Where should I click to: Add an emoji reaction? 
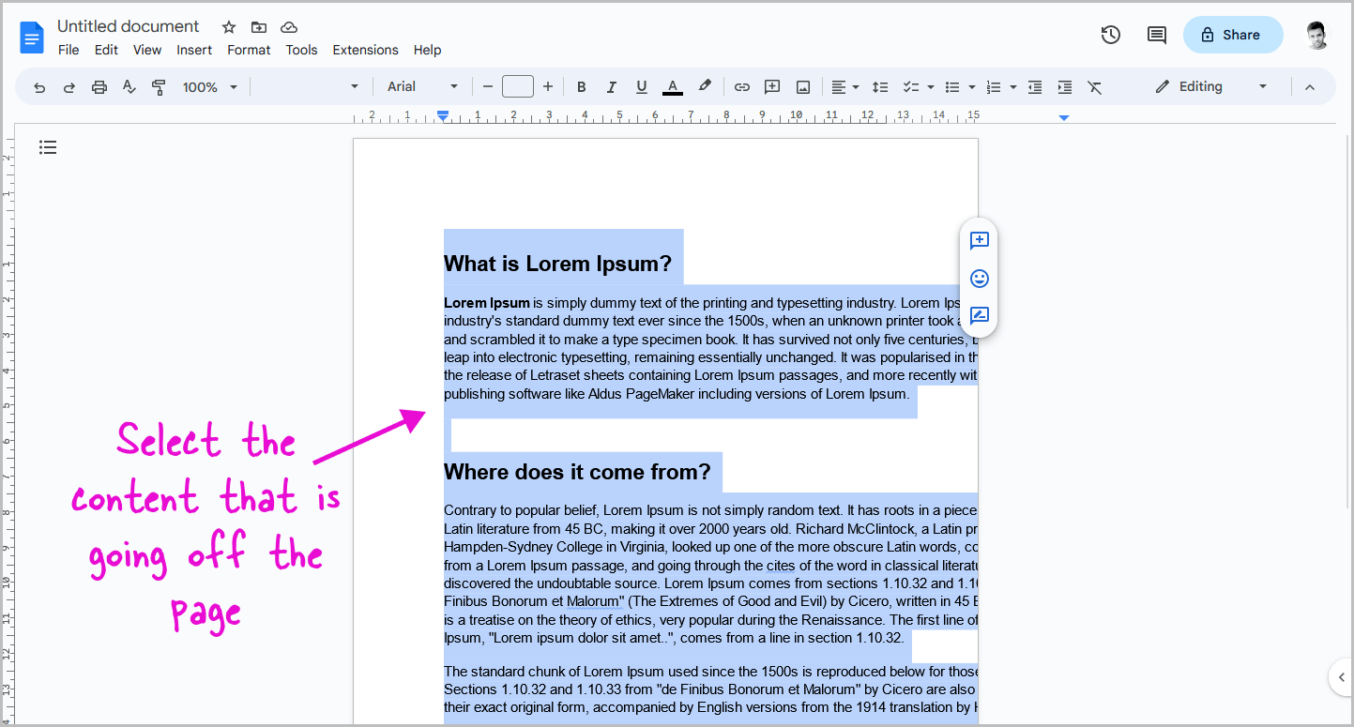(x=979, y=278)
